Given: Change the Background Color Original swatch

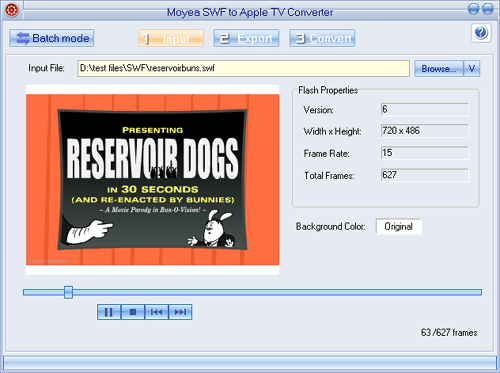Looking at the screenshot, I should (x=398, y=226).
